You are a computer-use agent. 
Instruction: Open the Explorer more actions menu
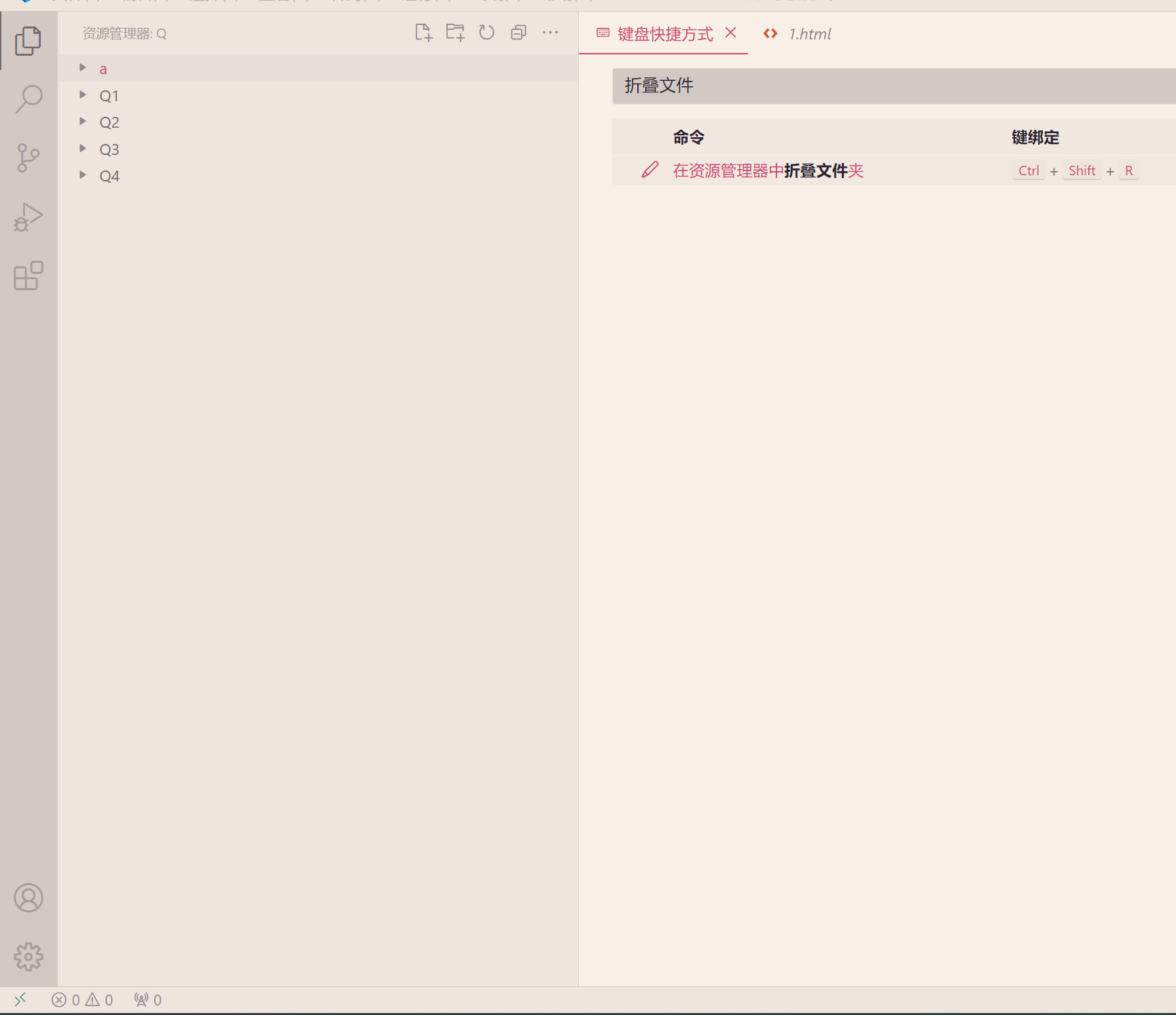click(x=550, y=32)
